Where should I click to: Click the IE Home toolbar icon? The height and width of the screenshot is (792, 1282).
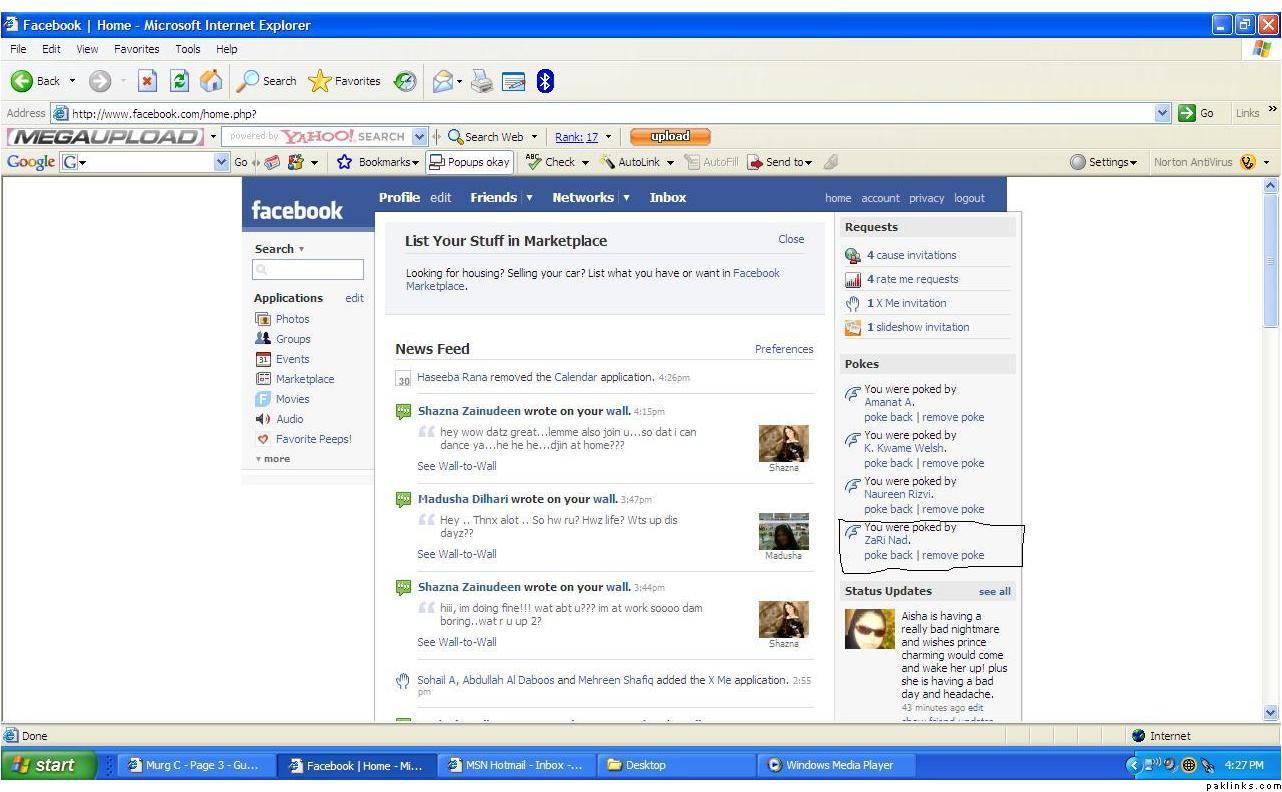211,81
